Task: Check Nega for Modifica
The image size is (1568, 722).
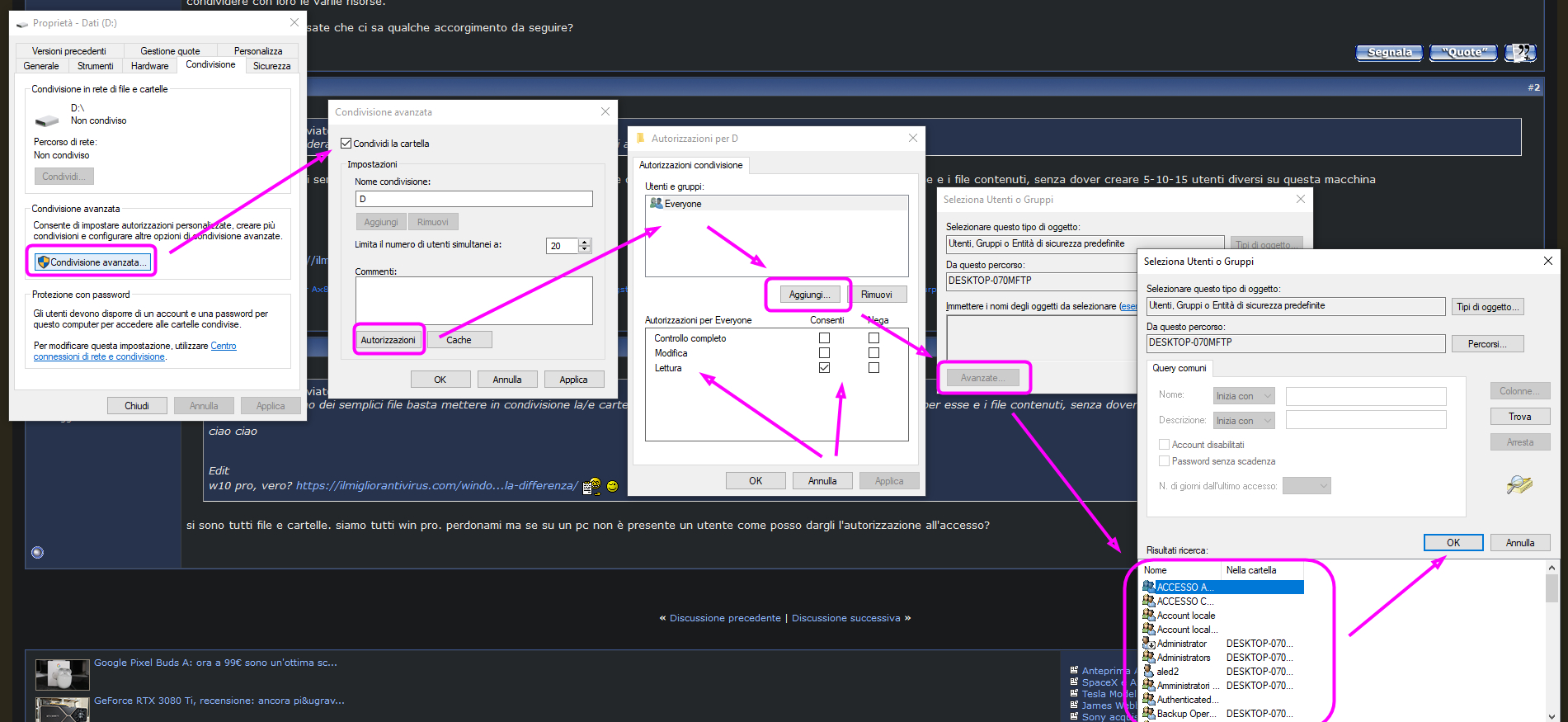Action: pos(873,353)
